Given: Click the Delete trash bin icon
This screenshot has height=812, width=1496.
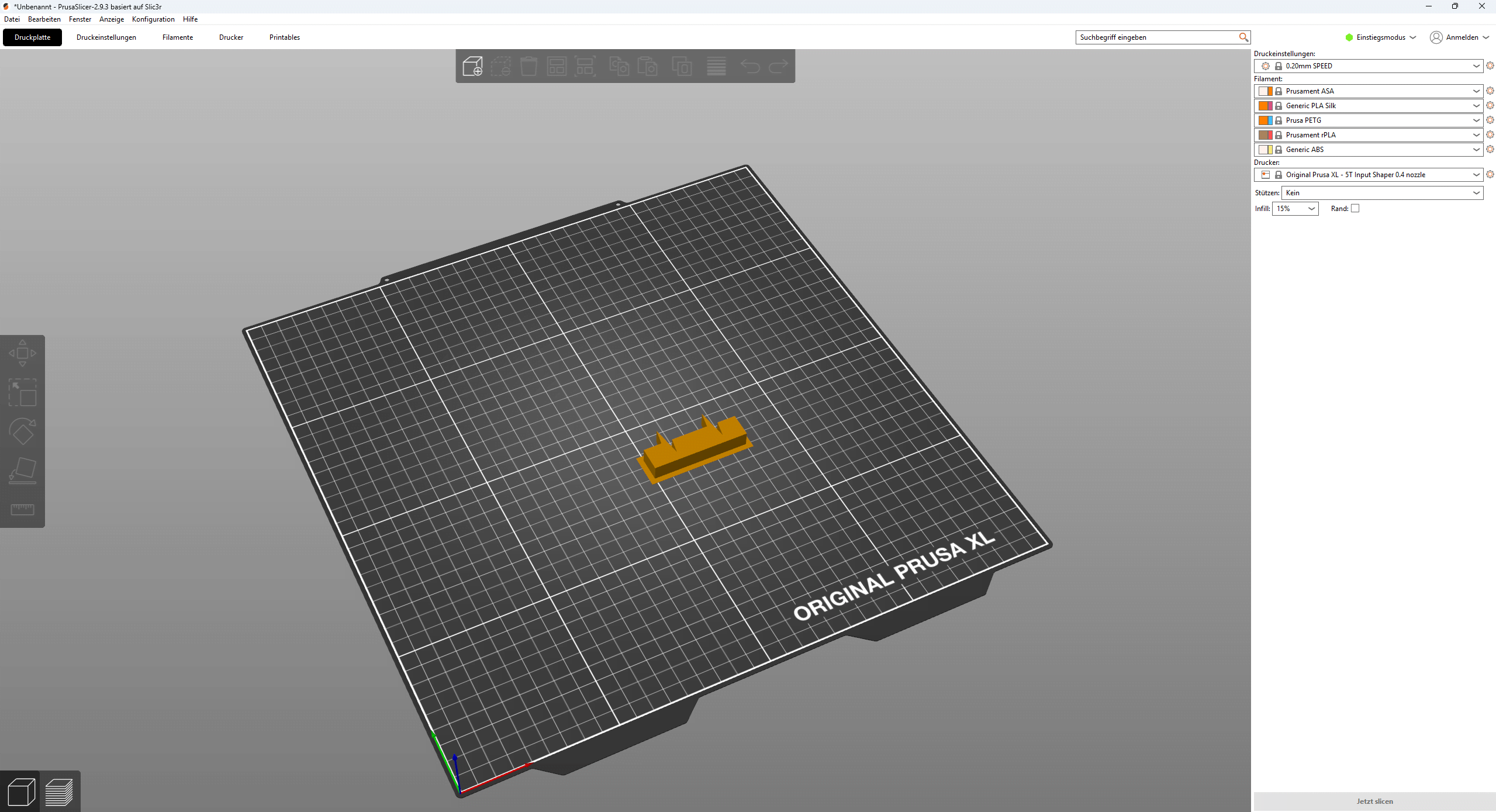Looking at the screenshot, I should click(528, 66).
